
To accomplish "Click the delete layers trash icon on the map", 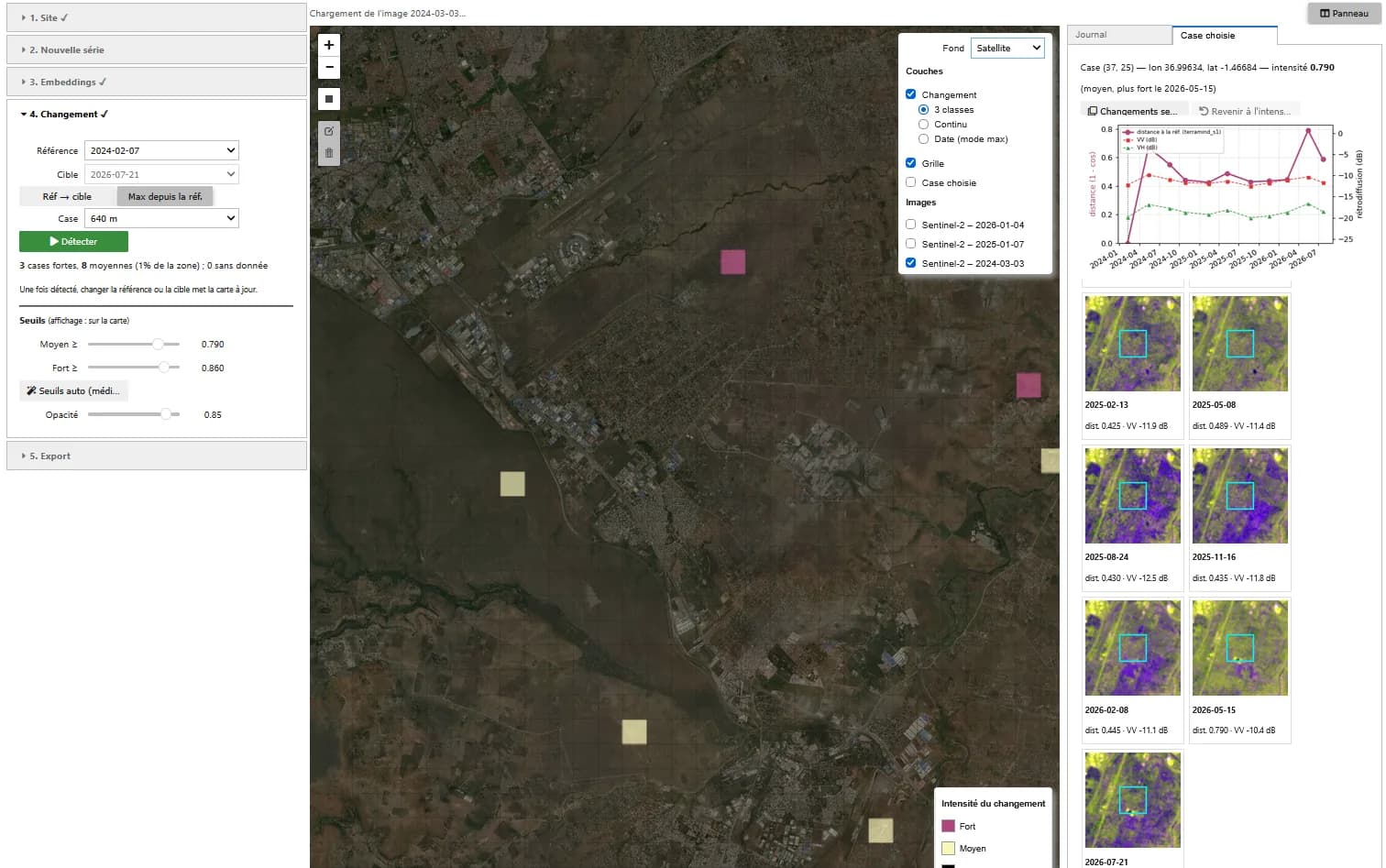I will pyautogui.click(x=329, y=153).
